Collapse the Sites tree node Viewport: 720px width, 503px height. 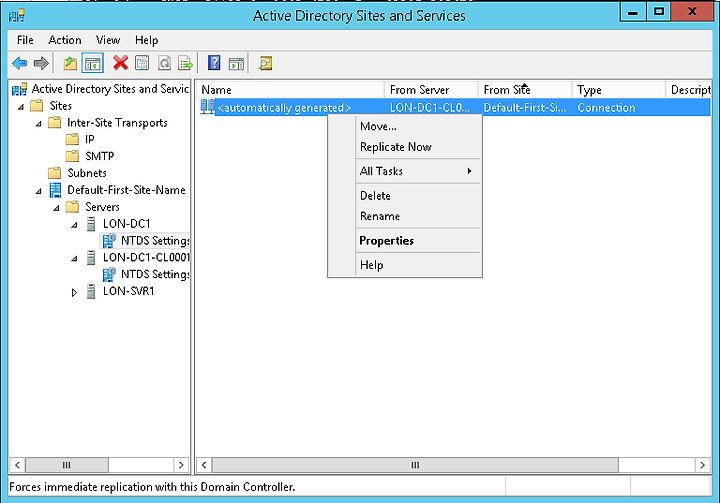[21, 107]
